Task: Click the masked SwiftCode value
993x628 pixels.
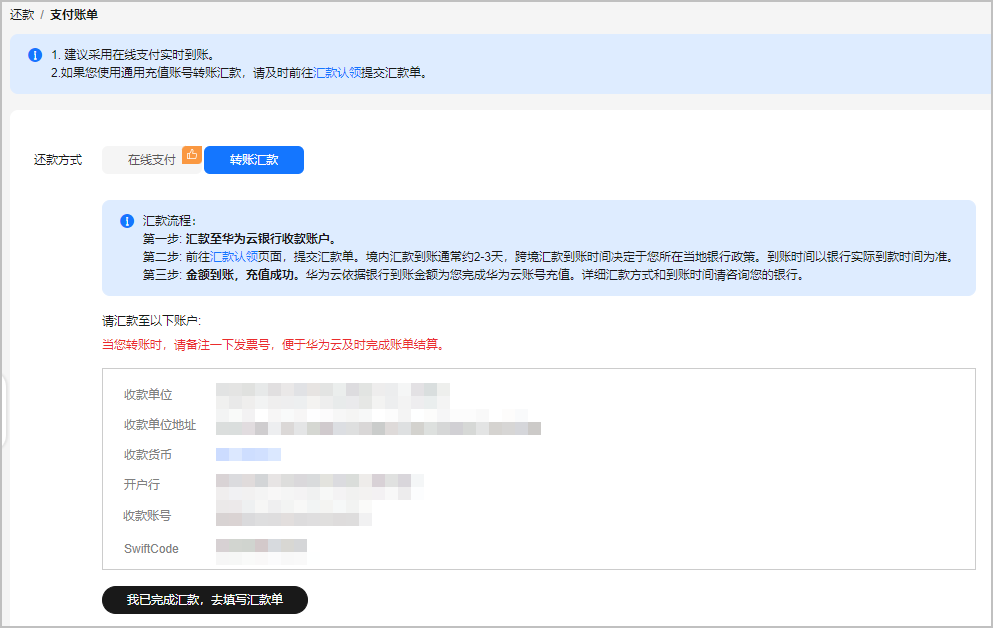Action: (262, 548)
